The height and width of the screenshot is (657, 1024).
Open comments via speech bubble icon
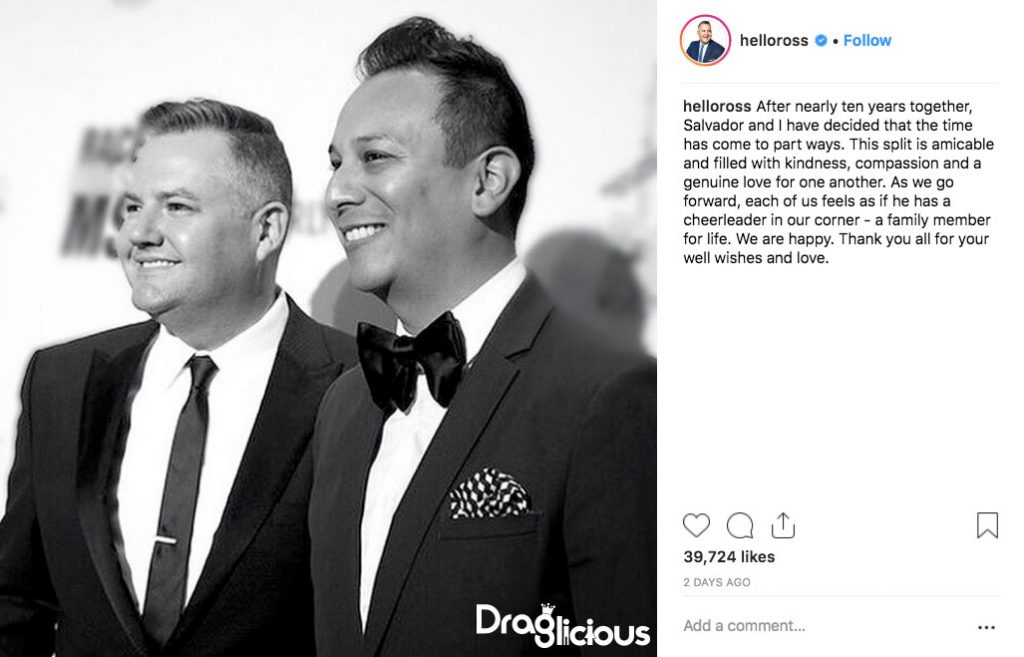point(740,525)
